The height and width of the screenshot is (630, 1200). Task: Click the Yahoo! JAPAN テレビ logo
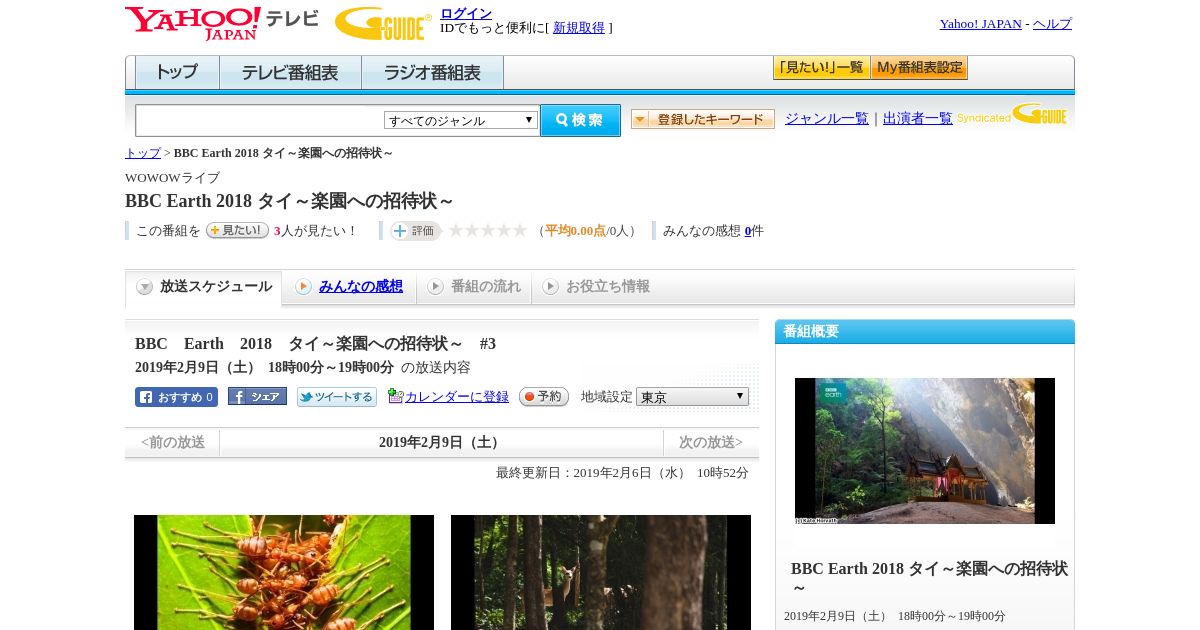(x=222, y=23)
